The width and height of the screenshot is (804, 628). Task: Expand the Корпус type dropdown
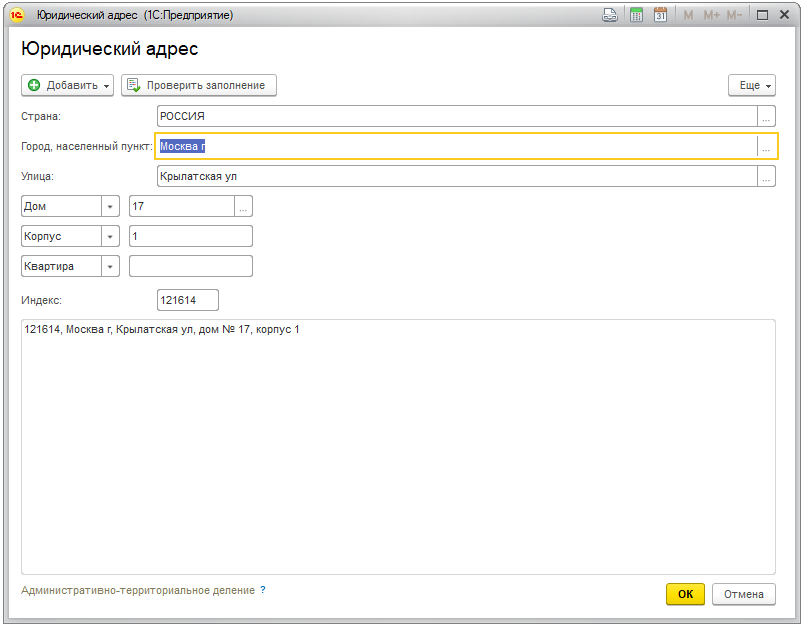110,237
